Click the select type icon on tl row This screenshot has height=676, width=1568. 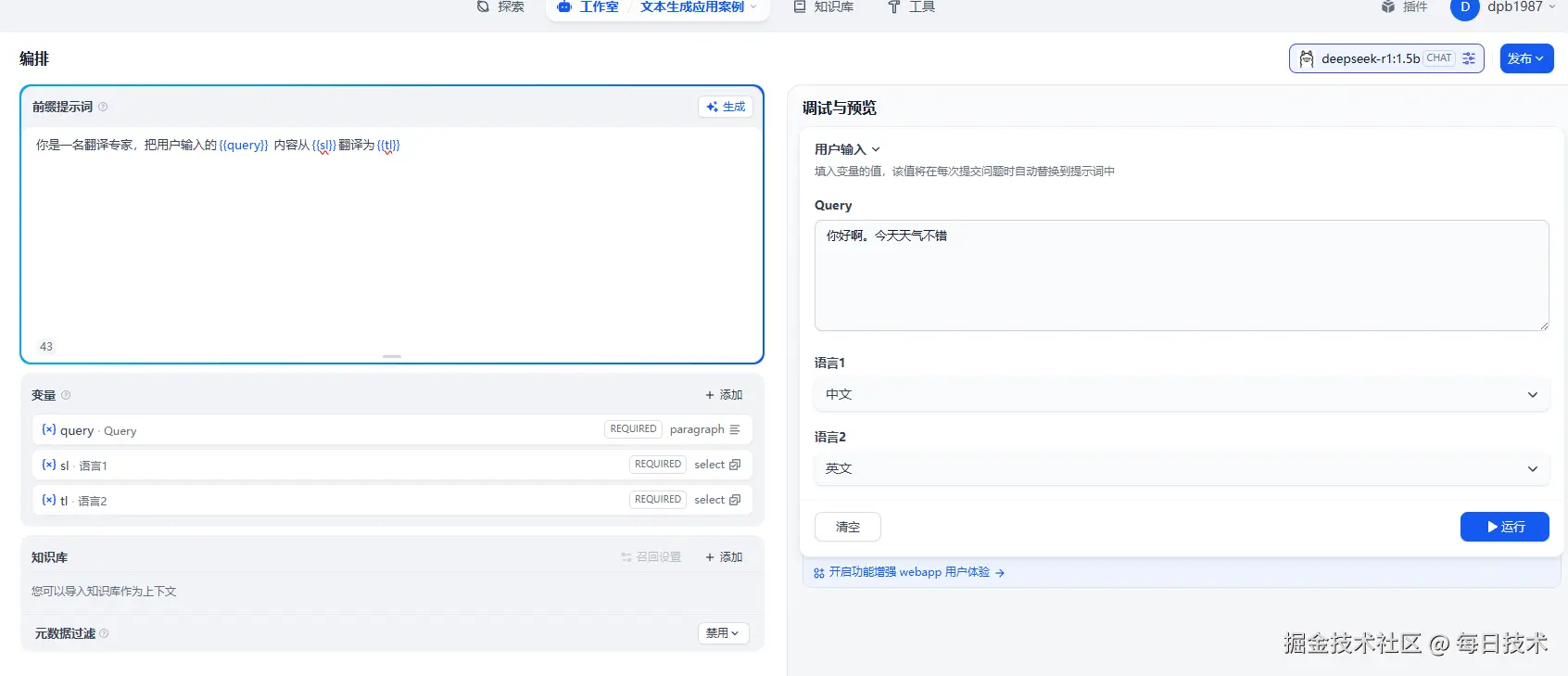click(x=735, y=500)
